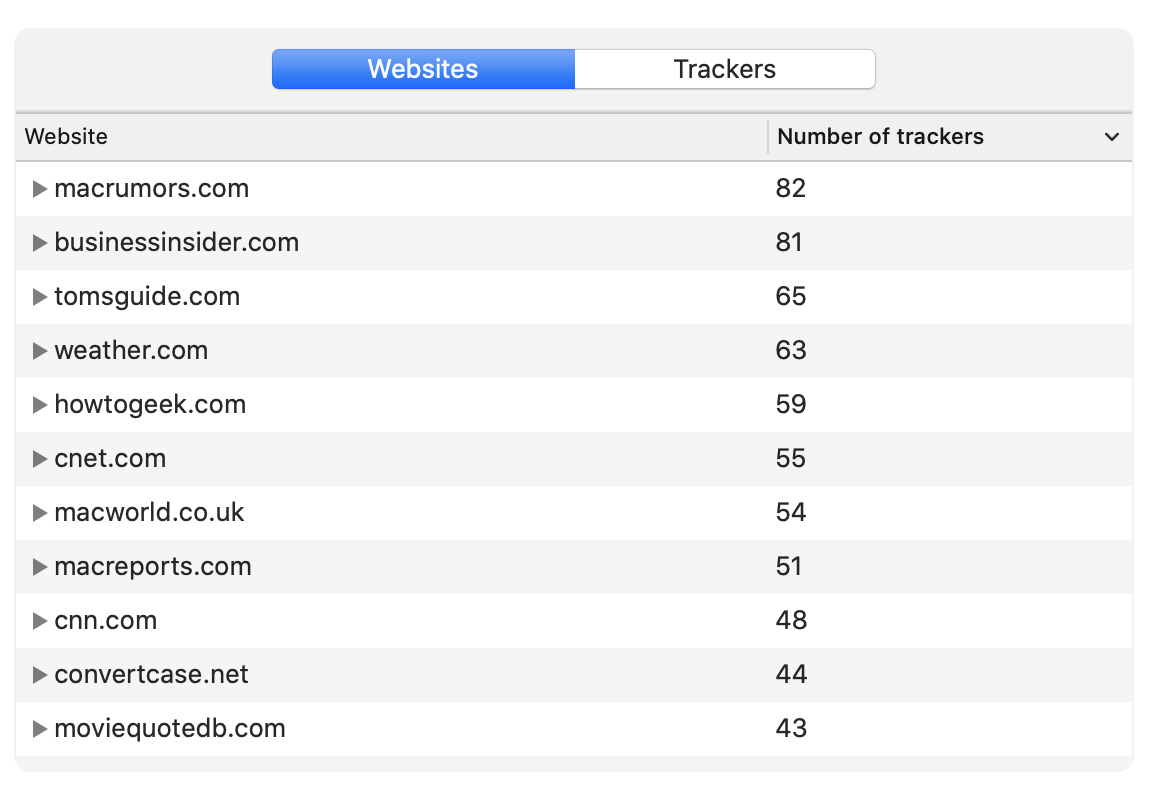Expand the tomsguide.com row arrow
Viewport: 1156px width, 798px height.
click(40, 297)
